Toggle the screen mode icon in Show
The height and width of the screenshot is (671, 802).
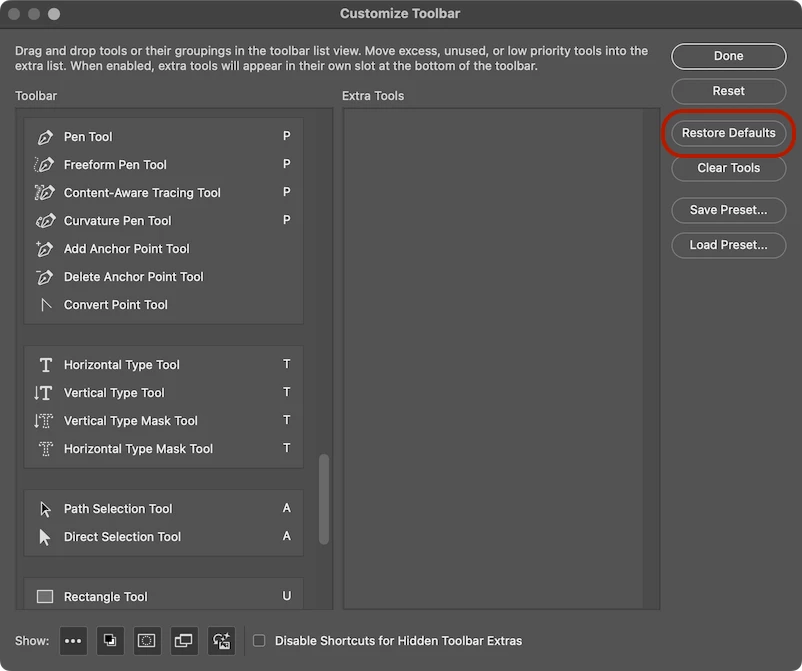(x=184, y=641)
